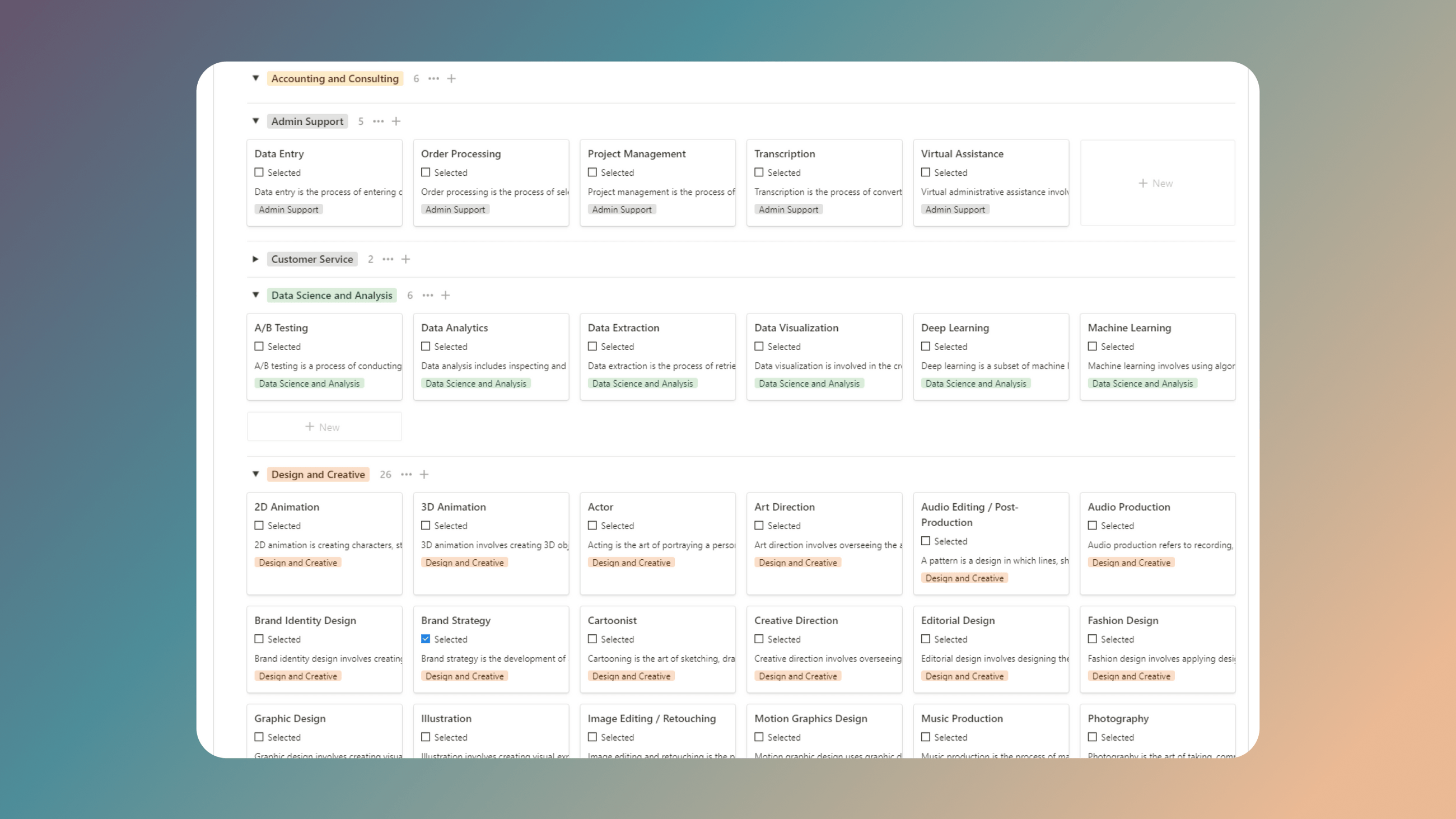This screenshot has width=1456, height=819.
Task: Click the plus icon next to Admin Support
Action: coord(396,121)
